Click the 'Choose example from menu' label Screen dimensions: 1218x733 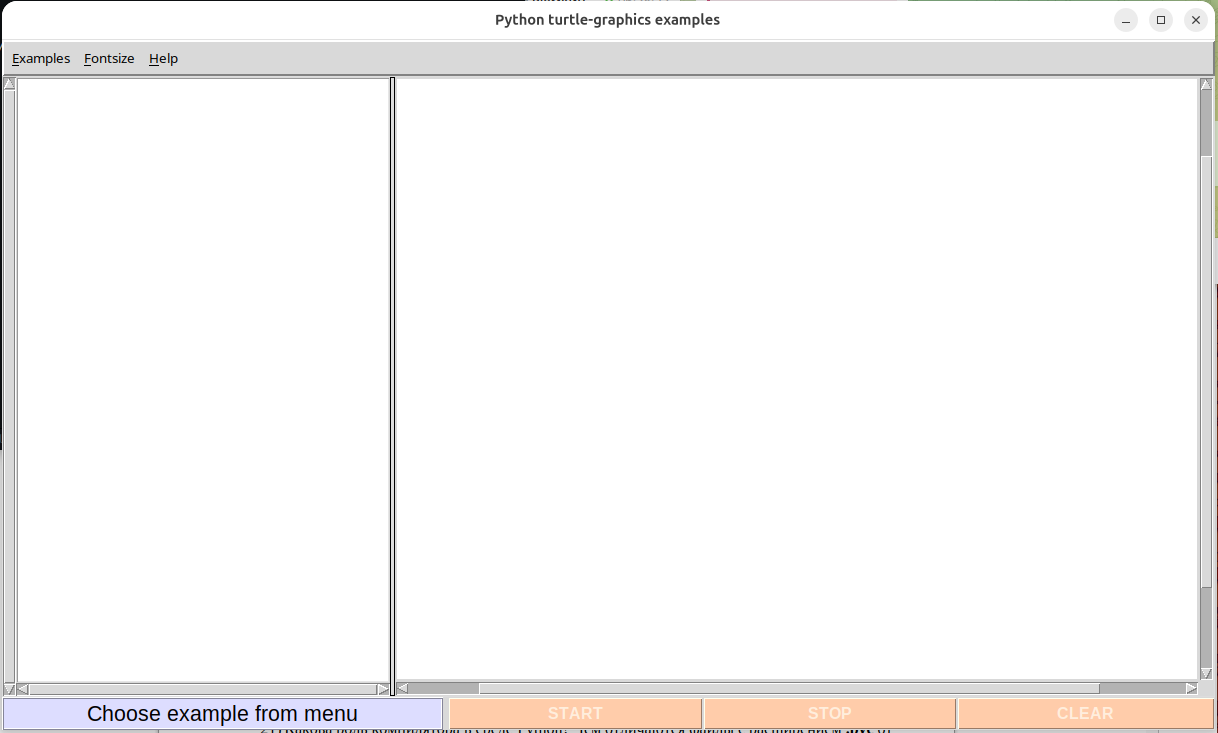(222, 714)
